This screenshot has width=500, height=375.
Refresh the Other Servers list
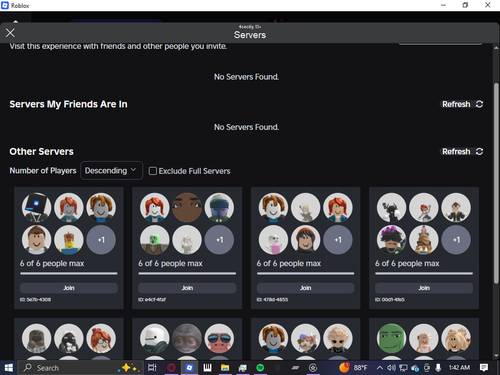pyautogui.click(x=462, y=152)
